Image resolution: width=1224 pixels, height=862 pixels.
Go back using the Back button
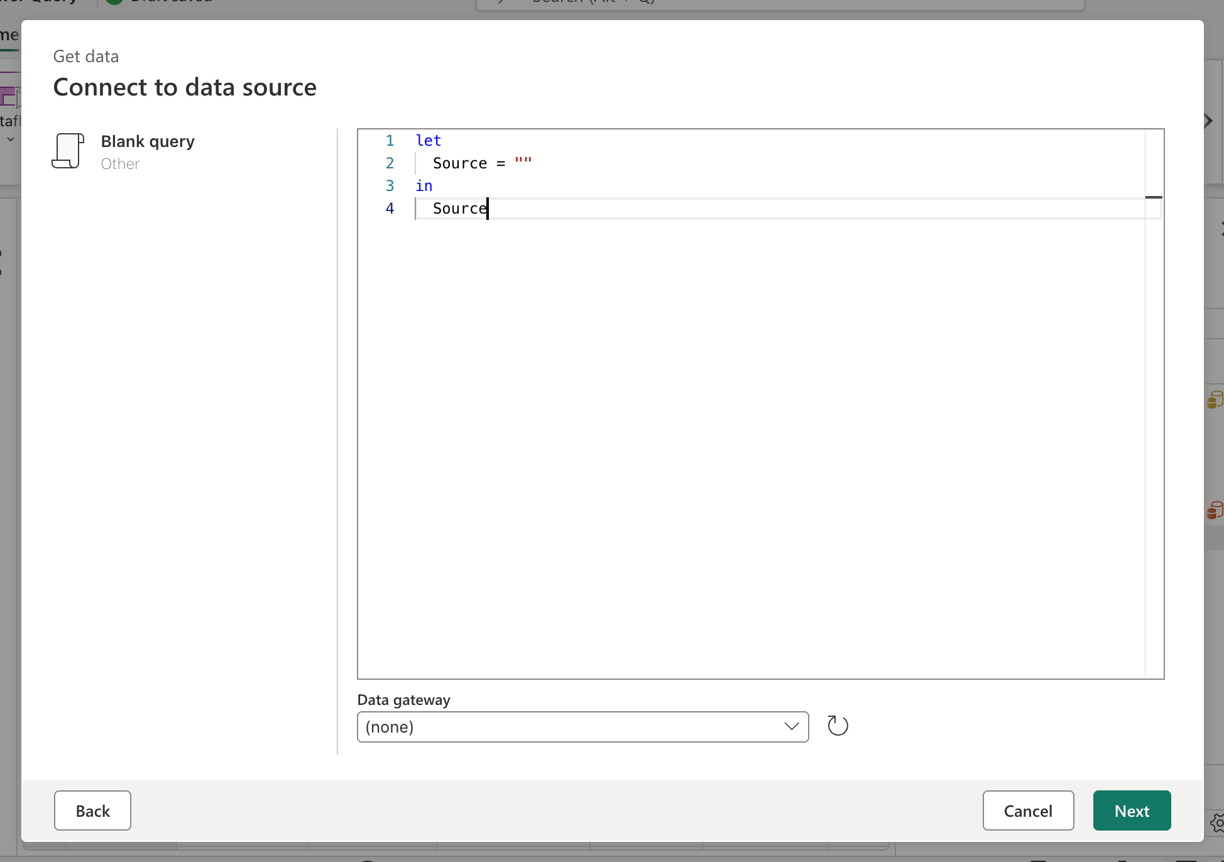(x=92, y=810)
